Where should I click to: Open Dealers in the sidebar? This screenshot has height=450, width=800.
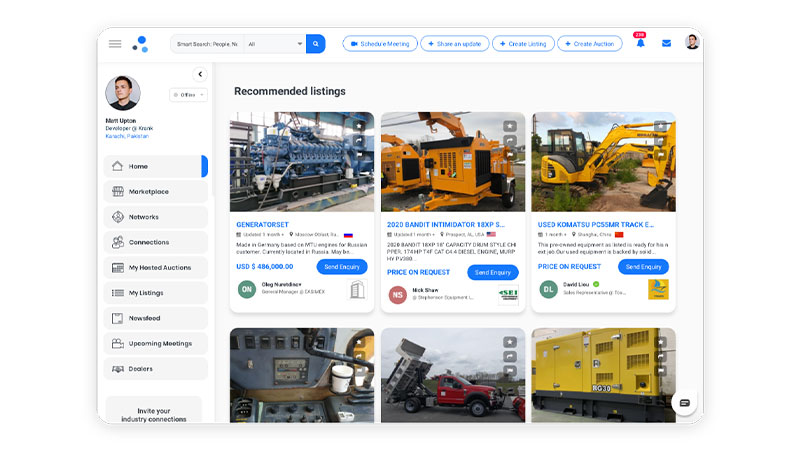tap(156, 369)
